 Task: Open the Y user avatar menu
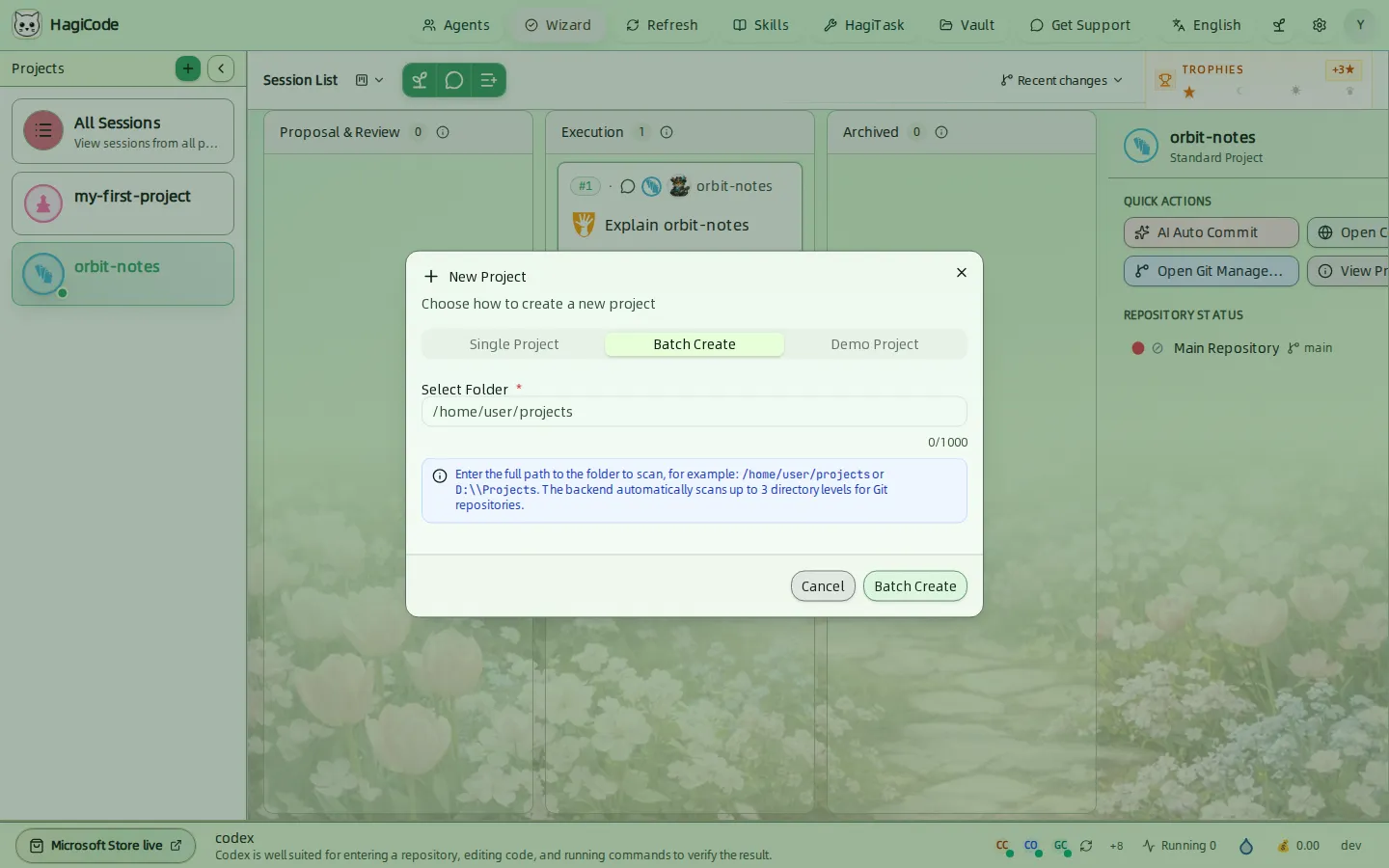1360,25
